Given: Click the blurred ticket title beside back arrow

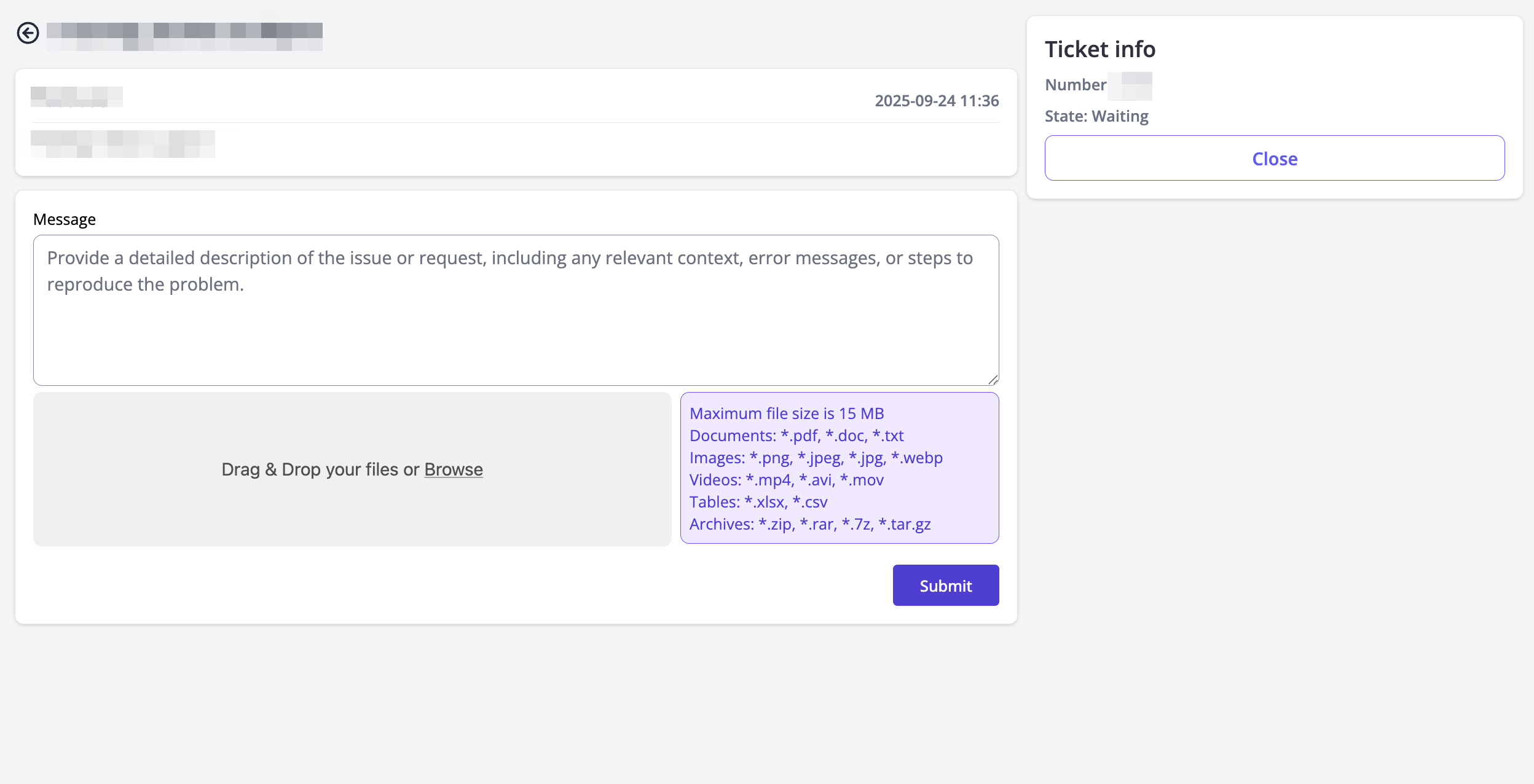Looking at the screenshot, I should point(184,37).
